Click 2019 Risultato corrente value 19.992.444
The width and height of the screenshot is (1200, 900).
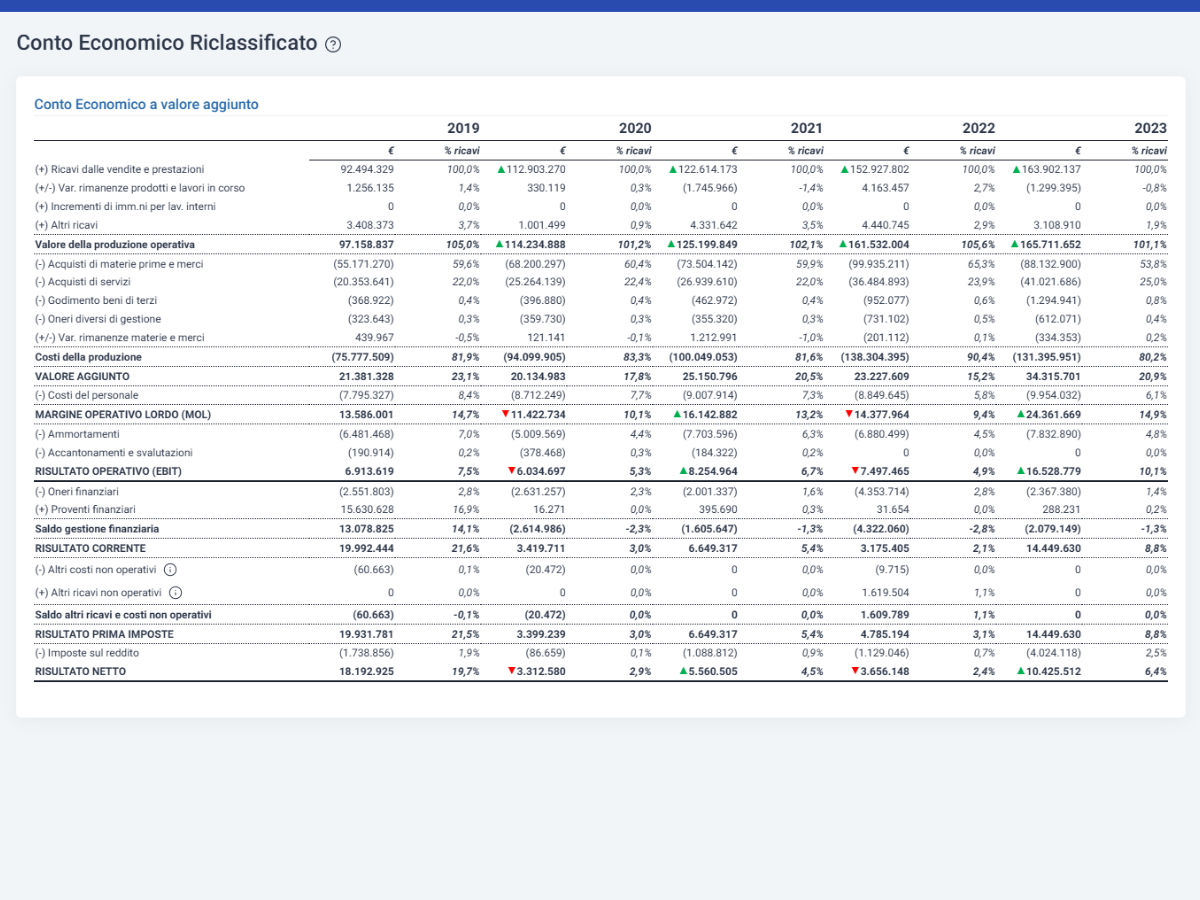[367, 548]
